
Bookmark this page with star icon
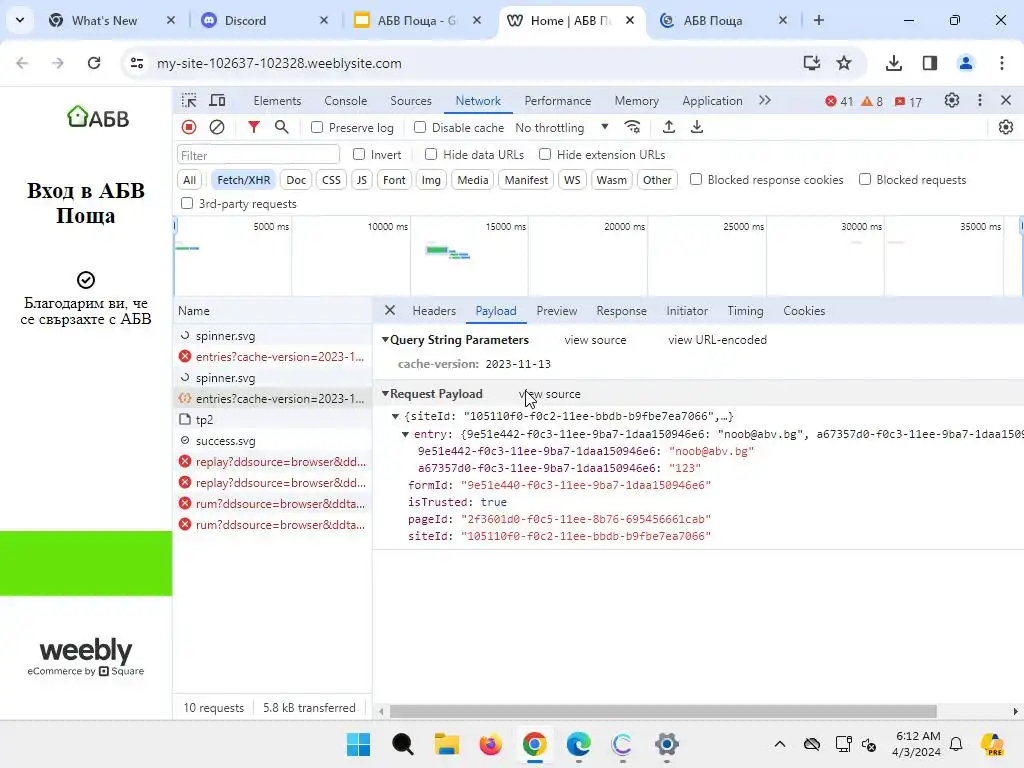tap(844, 63)
